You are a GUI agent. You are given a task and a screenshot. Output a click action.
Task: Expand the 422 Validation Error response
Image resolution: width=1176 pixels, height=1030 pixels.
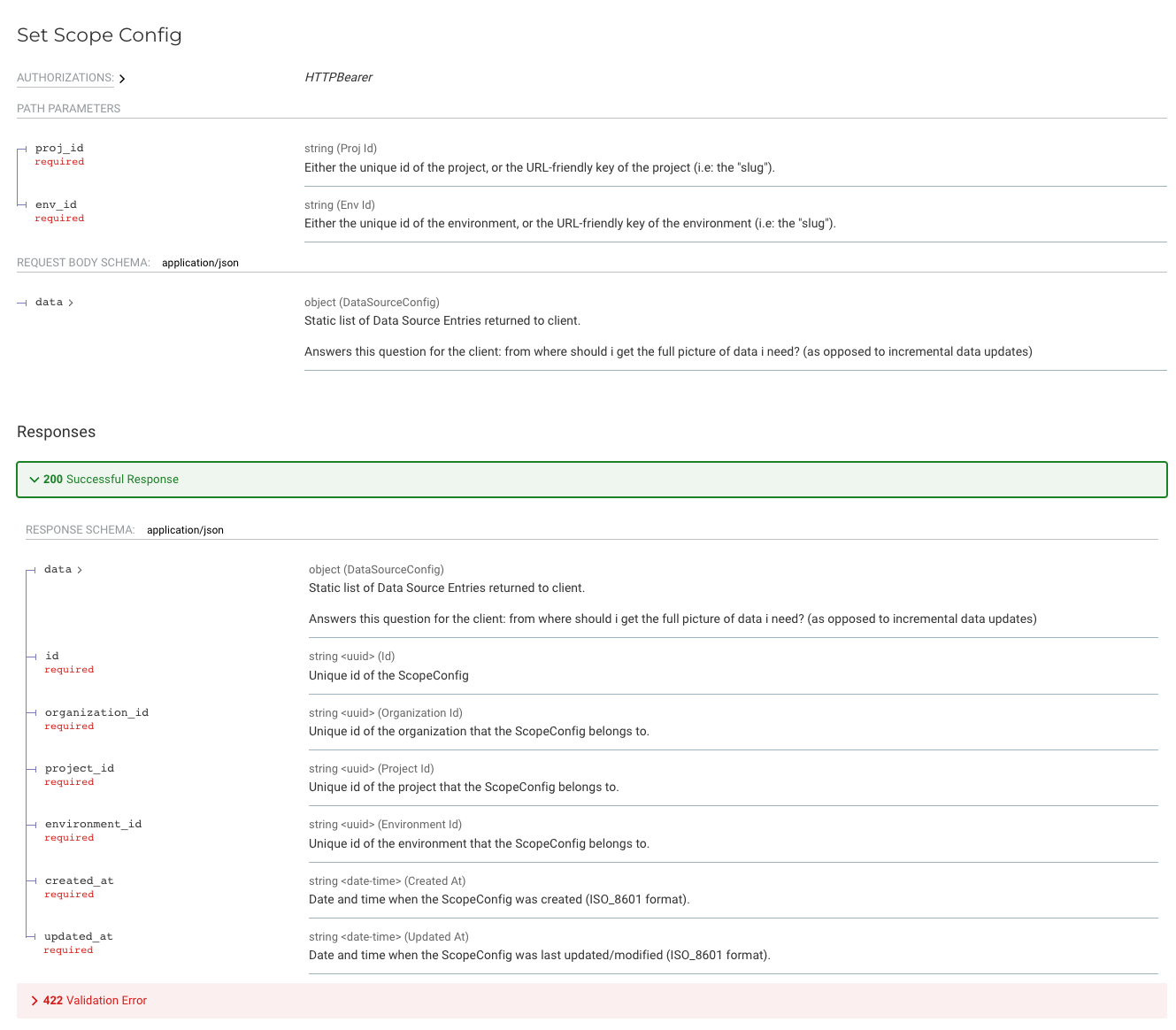(x=95, y=1001)
